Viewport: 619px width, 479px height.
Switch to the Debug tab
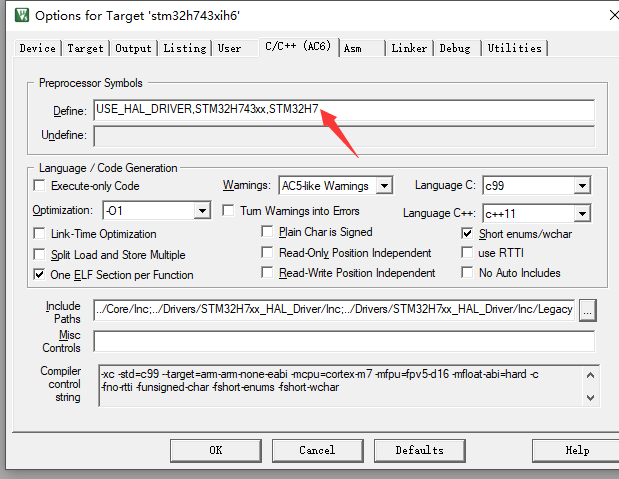(455, 48)
